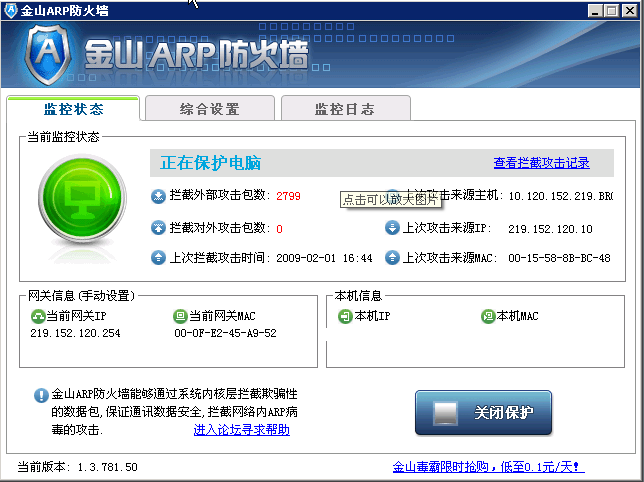Click the green 本机IP icon
The height and width of the screenshot is (482, 644).
coord(345,316)
